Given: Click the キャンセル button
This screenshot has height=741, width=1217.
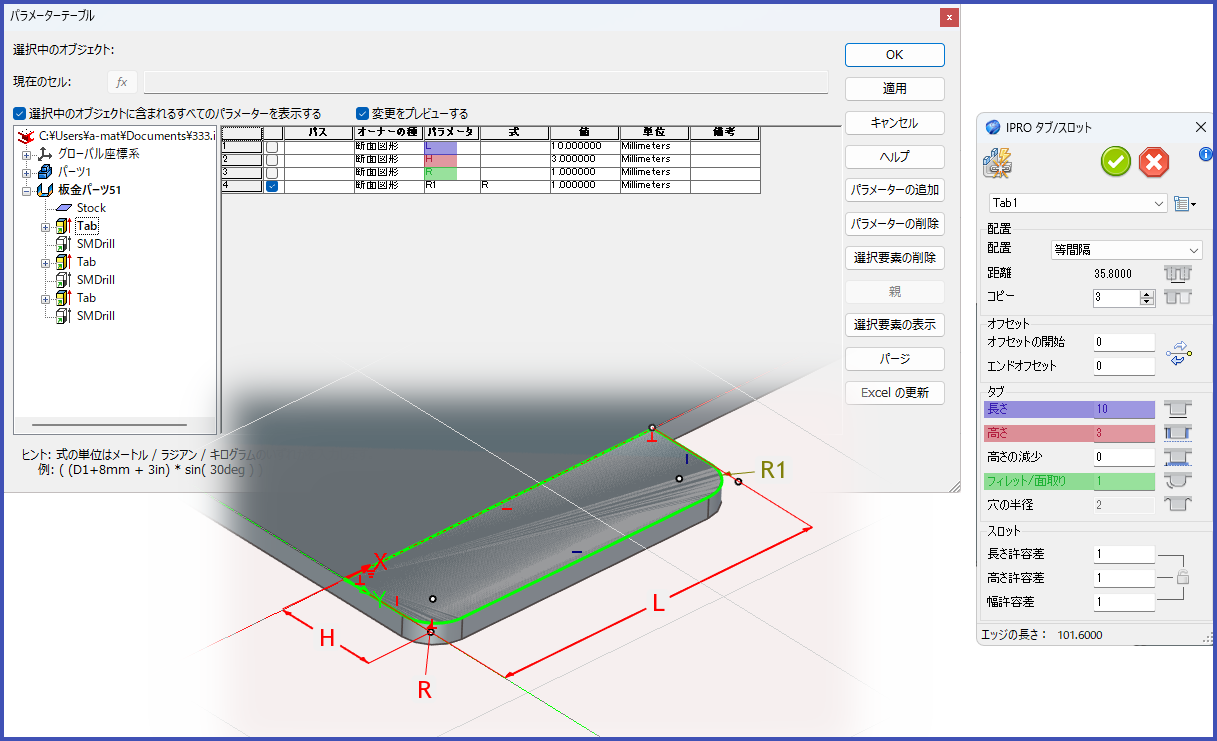Looking at the screenshot, I should click(x=894, y=123).
